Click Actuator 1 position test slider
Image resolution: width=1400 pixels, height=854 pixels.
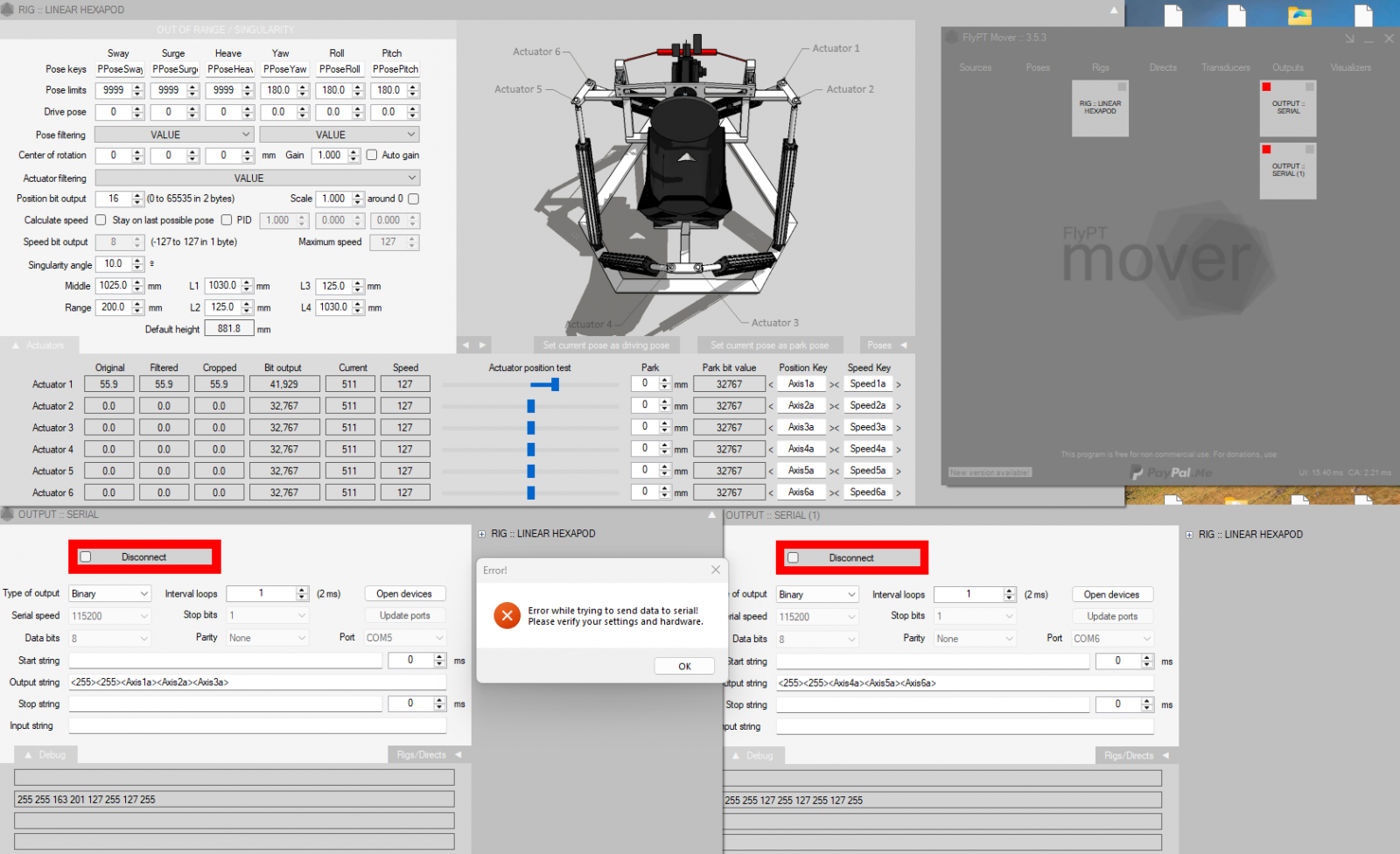555,384
